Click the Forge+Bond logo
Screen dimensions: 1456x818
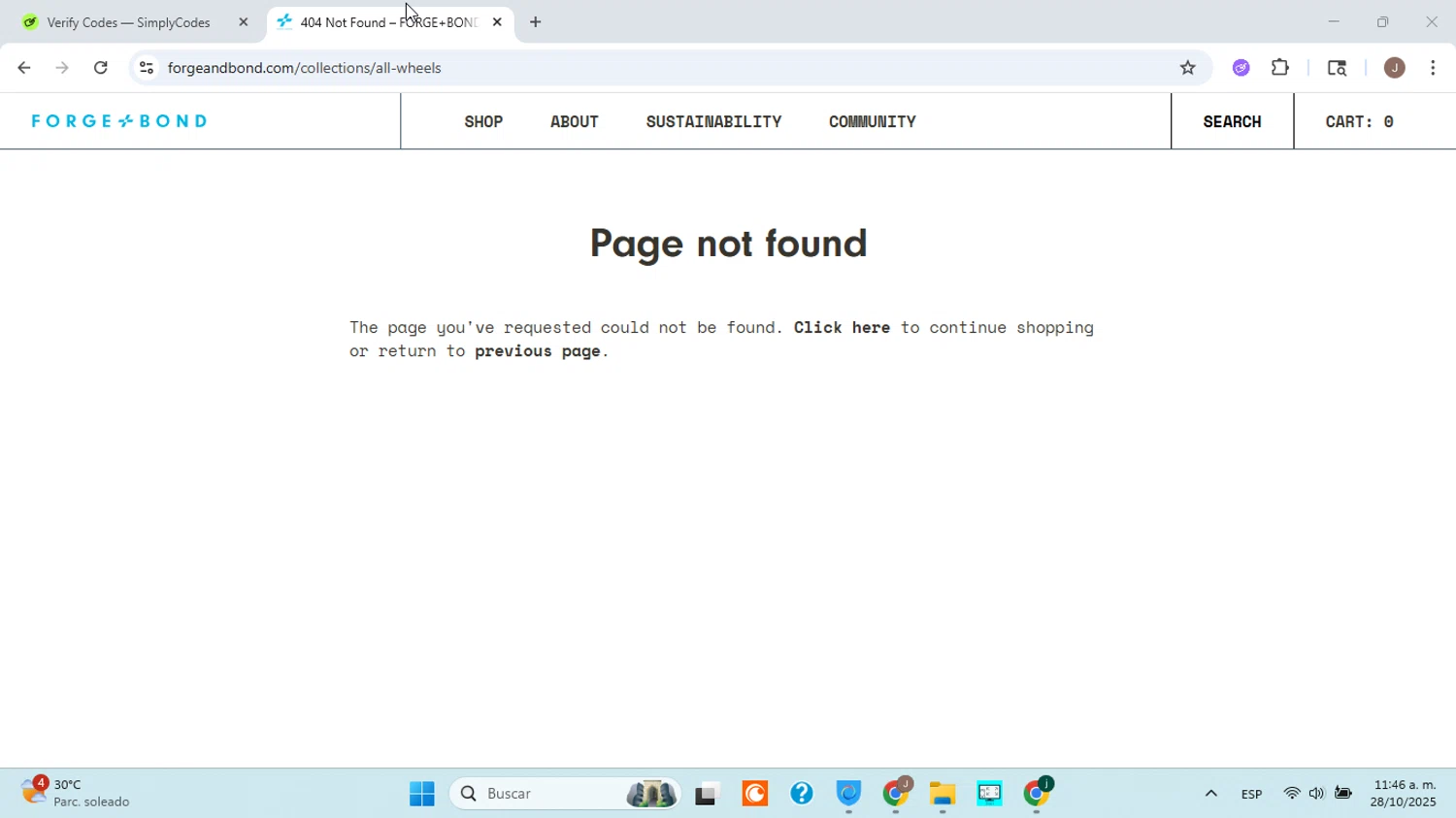click(x=119, y=121)
